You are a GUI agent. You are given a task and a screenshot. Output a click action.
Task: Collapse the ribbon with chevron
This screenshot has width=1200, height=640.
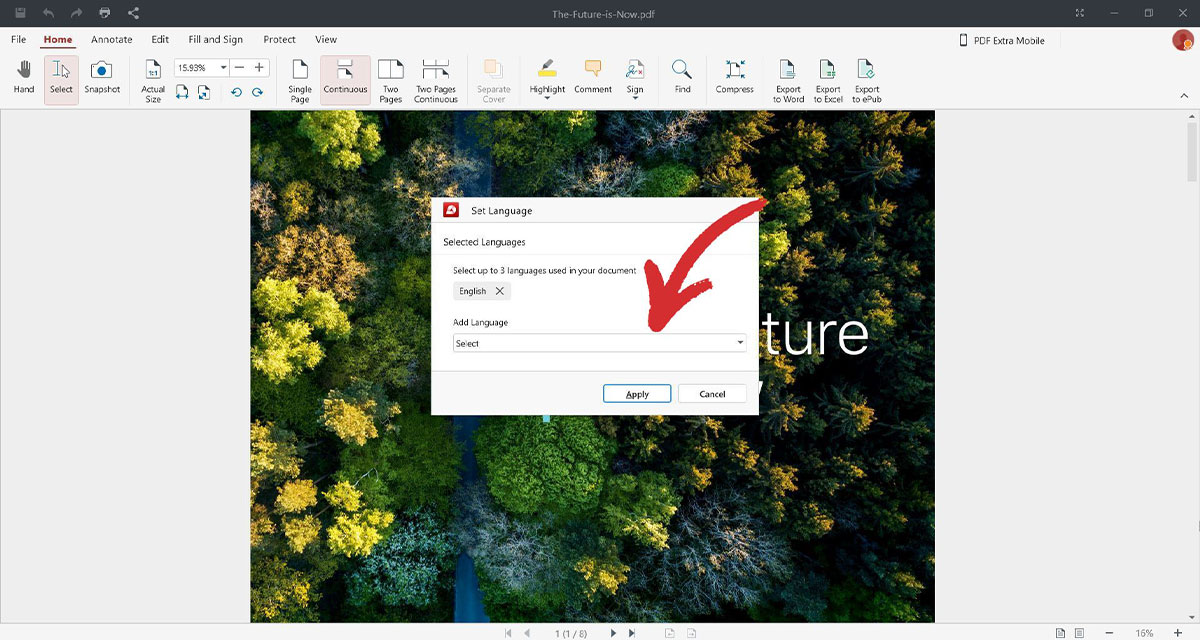click(x=1185, y=95)
